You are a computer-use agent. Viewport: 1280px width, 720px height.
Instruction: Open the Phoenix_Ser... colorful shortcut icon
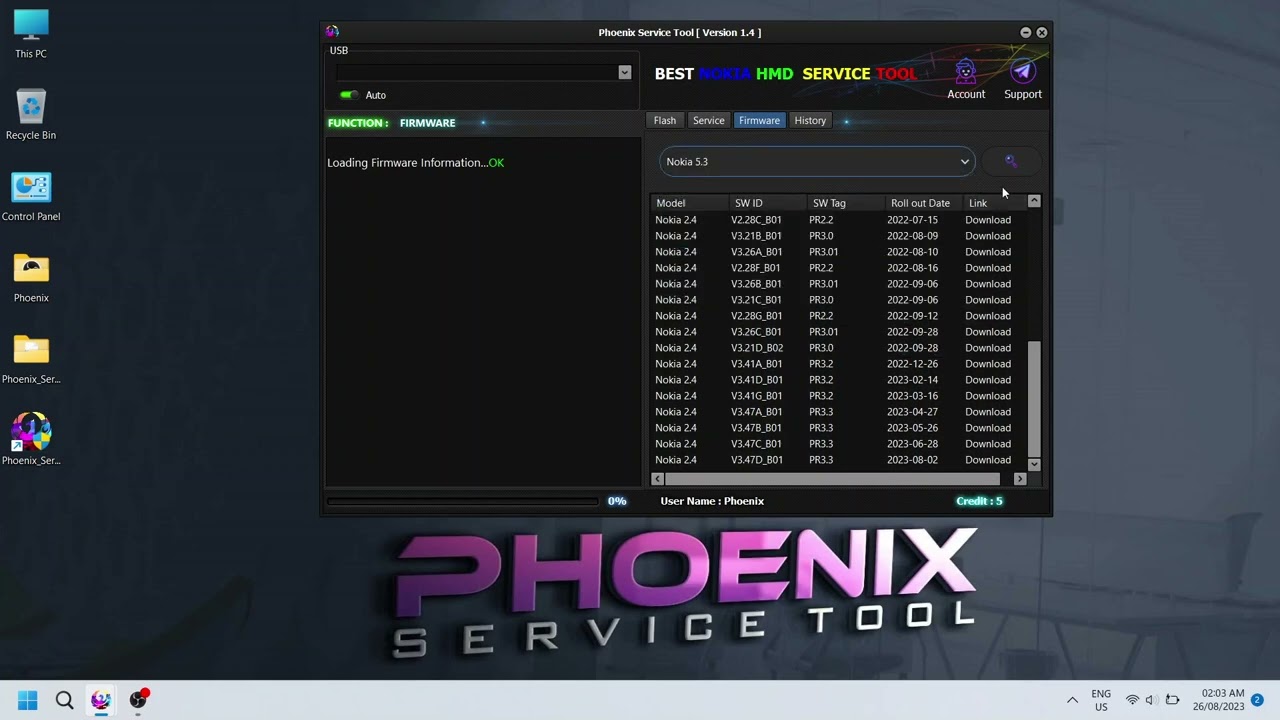[31, 439]
